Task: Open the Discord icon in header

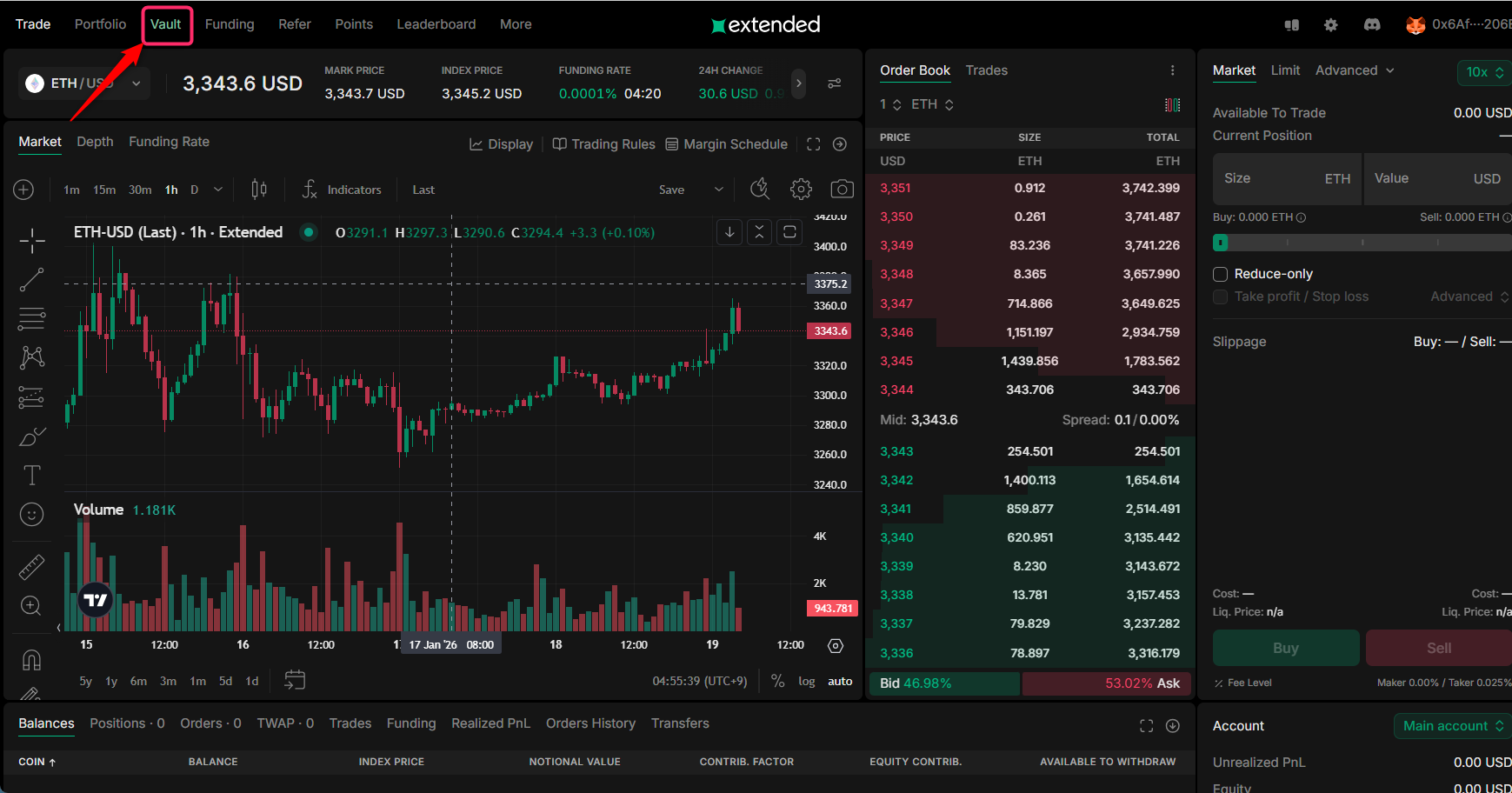Action: coord(1372,25)
